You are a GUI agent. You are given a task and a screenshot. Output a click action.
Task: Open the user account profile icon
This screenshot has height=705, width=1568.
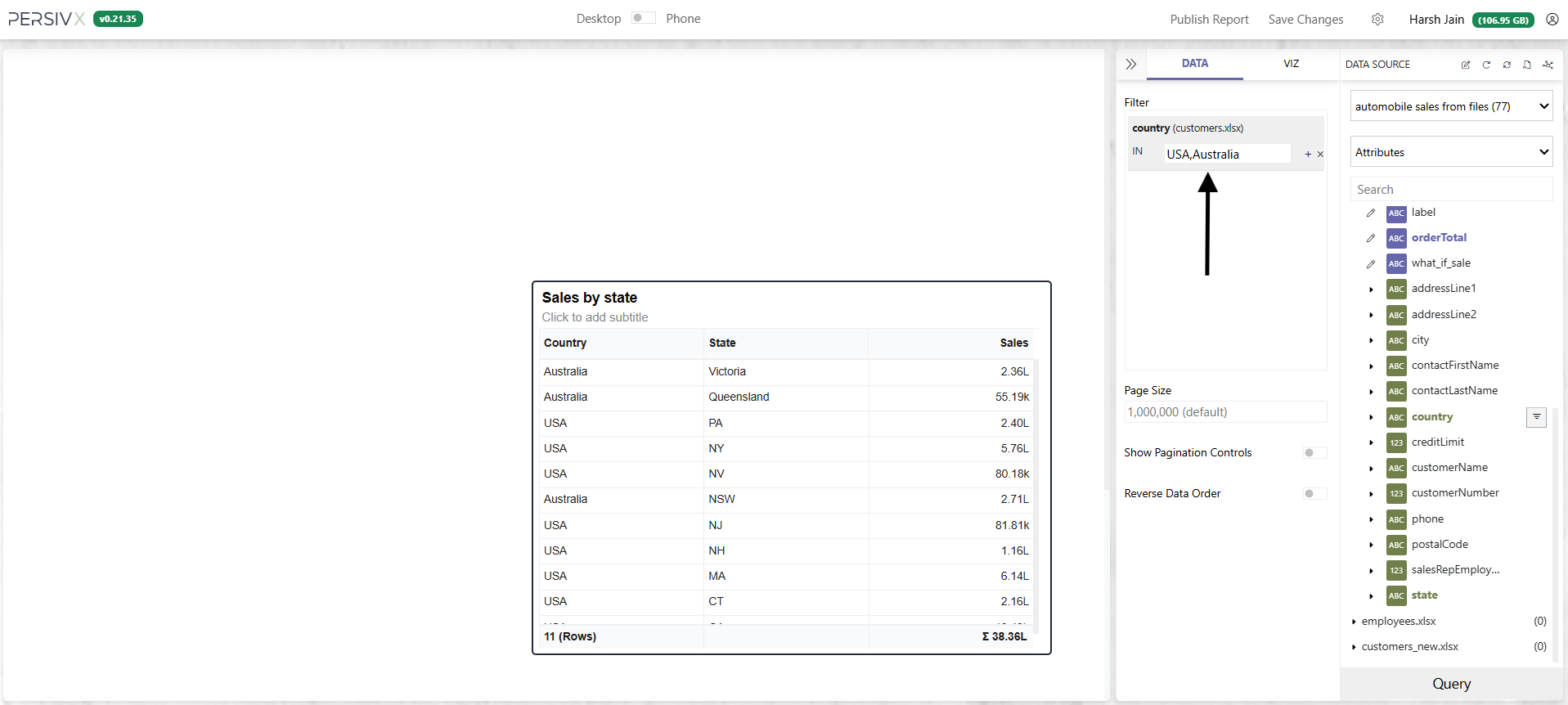pos(1552,19)
